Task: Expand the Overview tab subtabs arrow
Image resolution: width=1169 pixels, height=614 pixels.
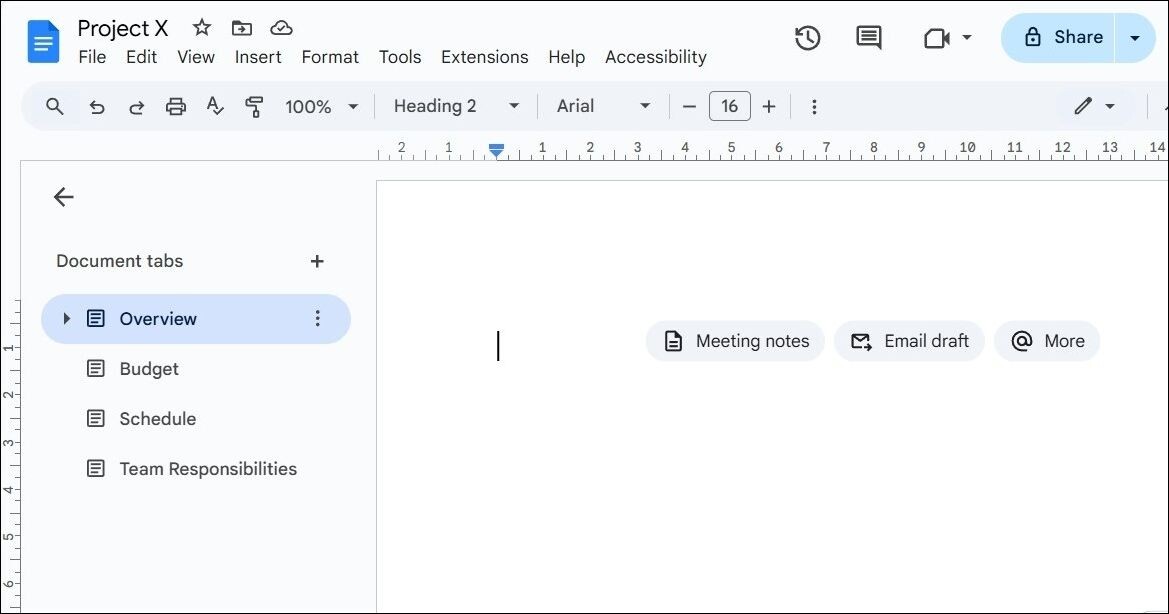Action: [66, 319]
